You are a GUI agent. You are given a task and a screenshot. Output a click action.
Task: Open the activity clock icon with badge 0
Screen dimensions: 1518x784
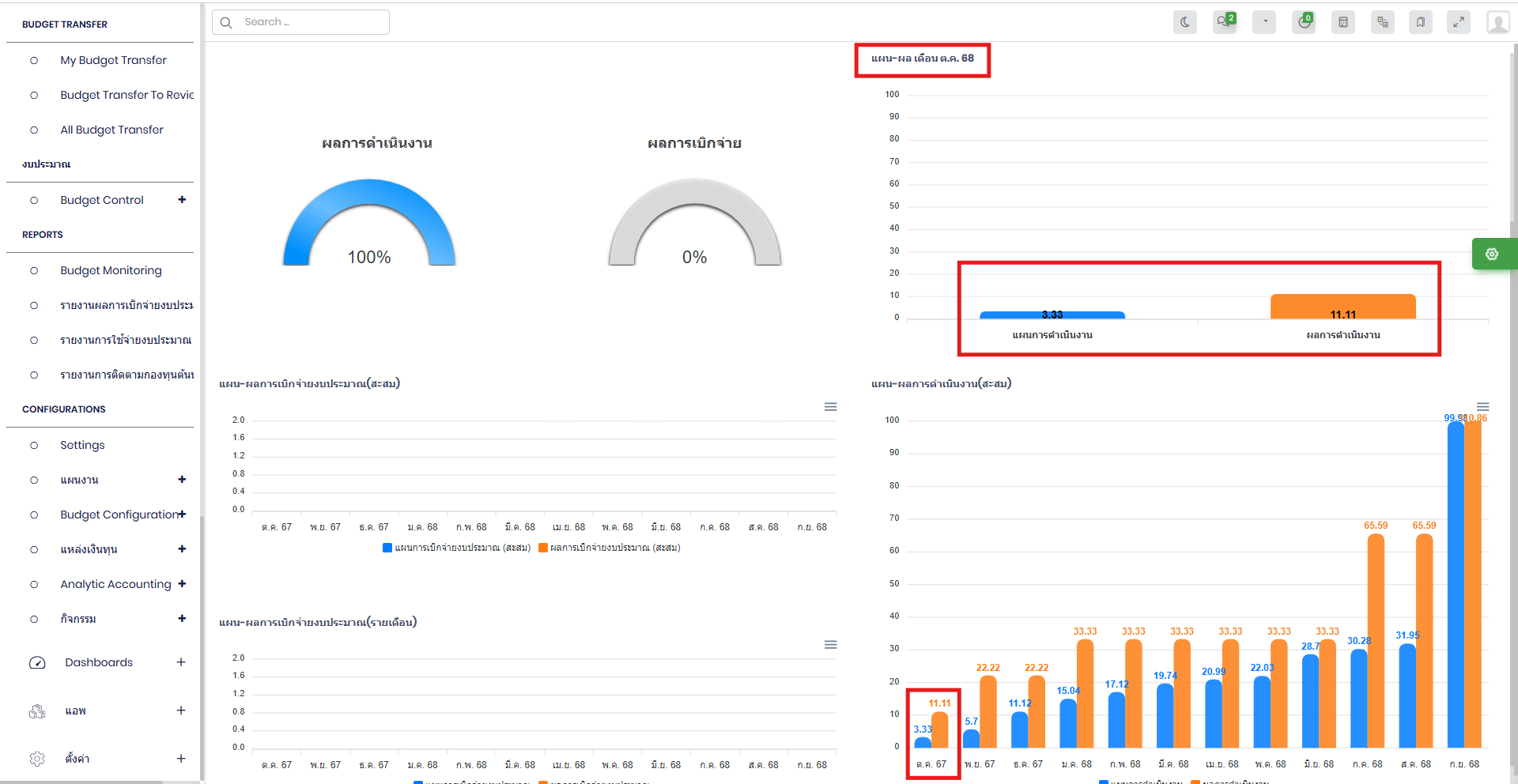(x=1304, y=22)
